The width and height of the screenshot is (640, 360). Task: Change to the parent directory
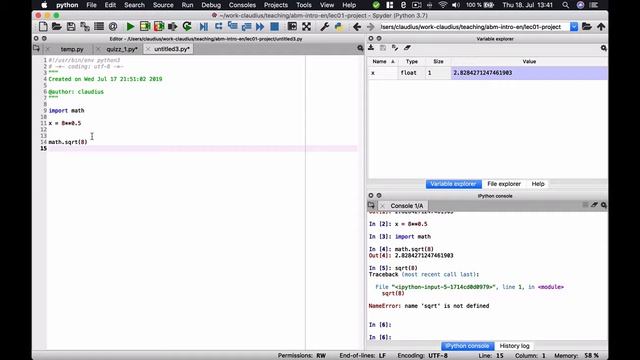point(601,27)
